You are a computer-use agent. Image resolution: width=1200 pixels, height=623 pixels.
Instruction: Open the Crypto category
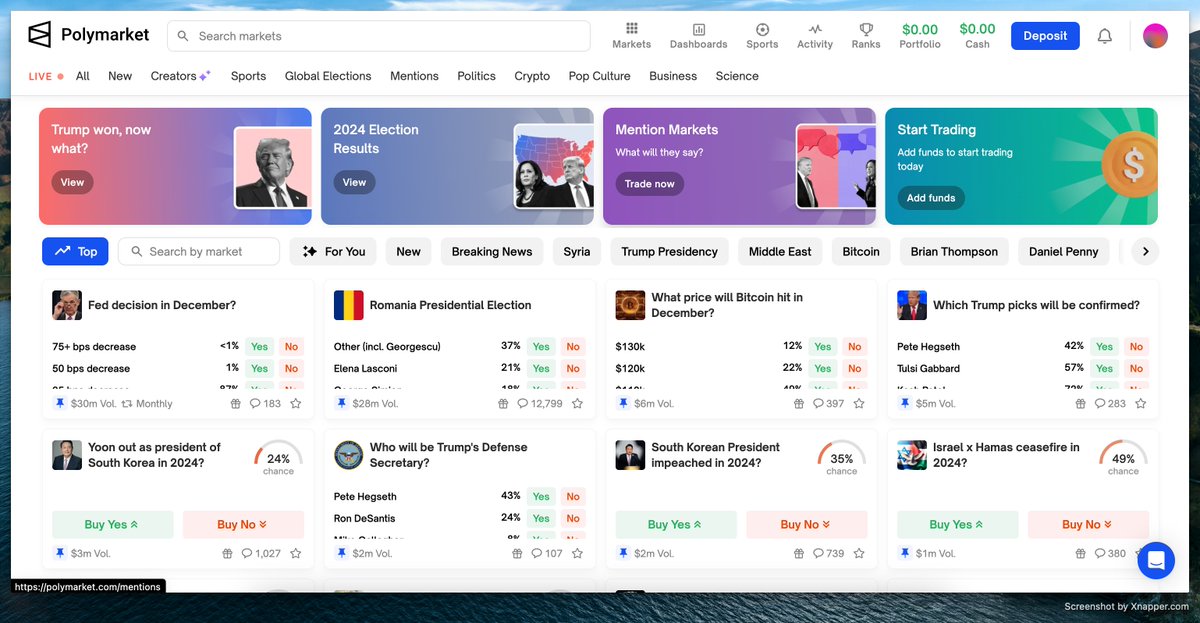(532, 76)
